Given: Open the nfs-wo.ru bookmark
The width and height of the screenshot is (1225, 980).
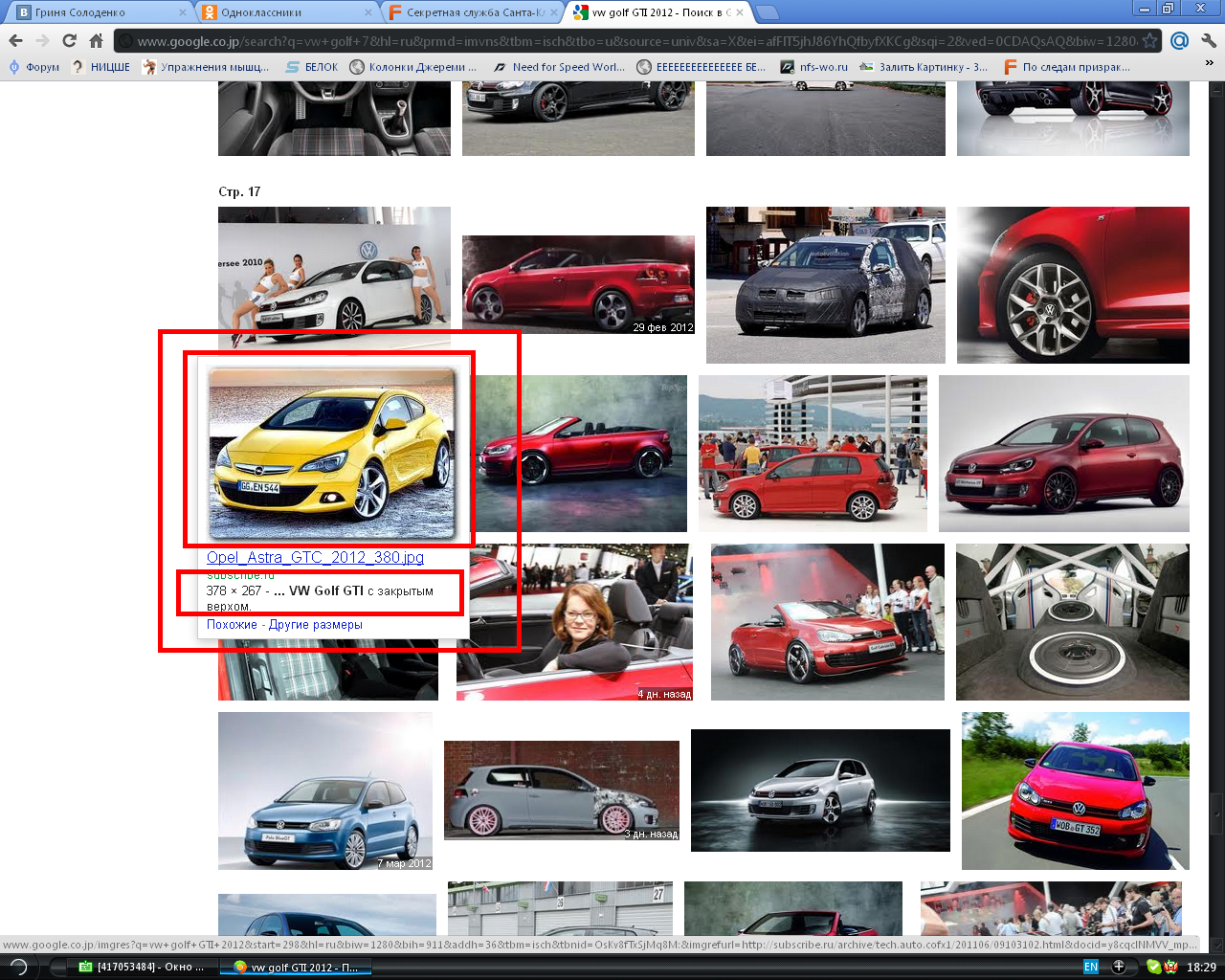Looking at the screenshot, I should pos(814,67).
